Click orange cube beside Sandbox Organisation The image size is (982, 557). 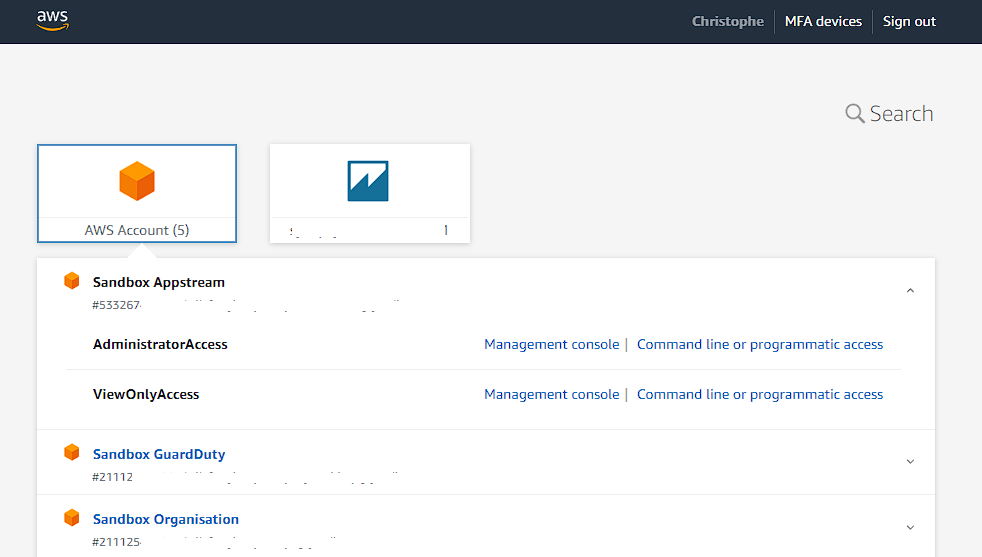tap(72, 518)
